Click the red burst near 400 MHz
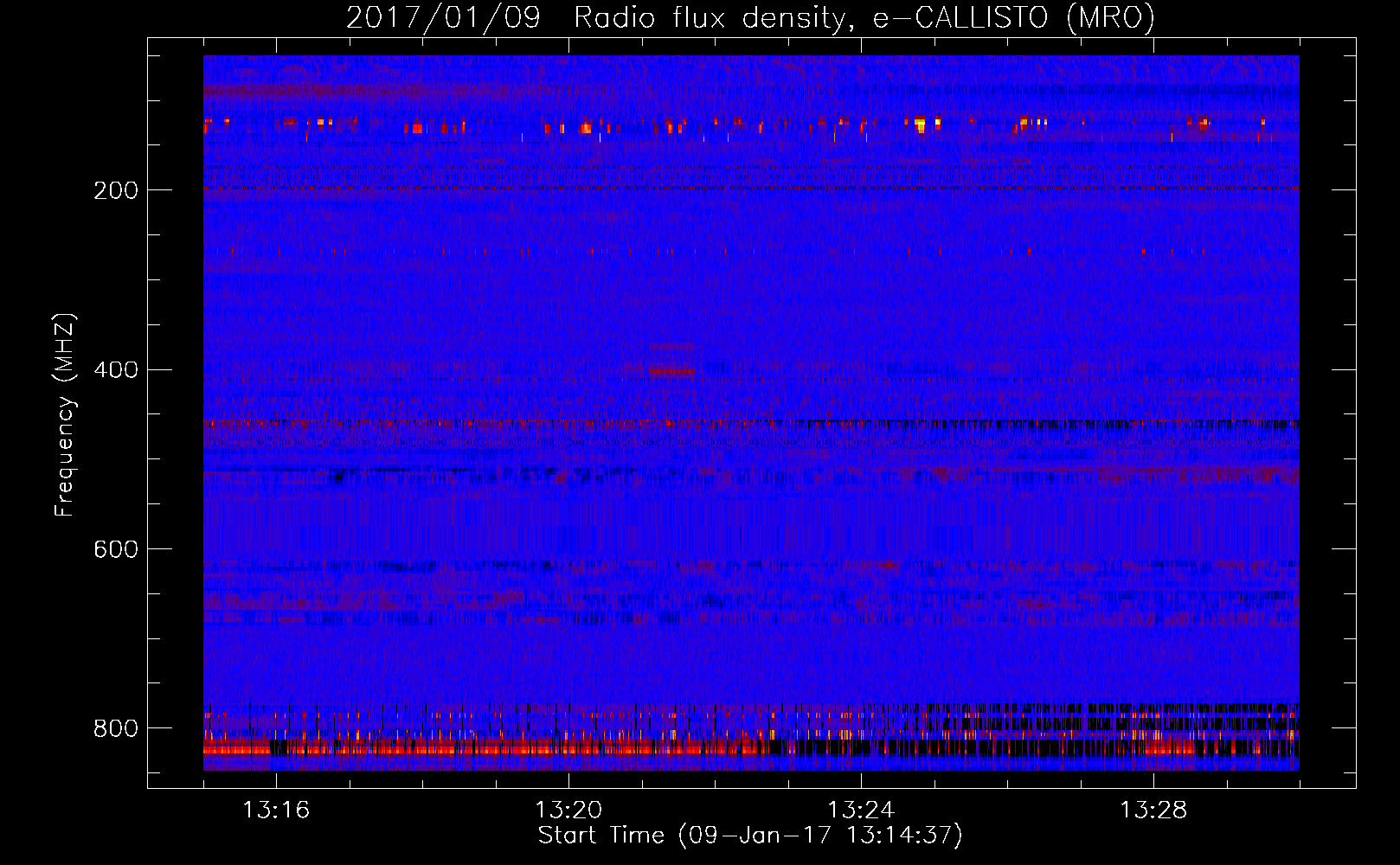The width and height of the screenshot is (1400, 865). (x=672, y=372)
